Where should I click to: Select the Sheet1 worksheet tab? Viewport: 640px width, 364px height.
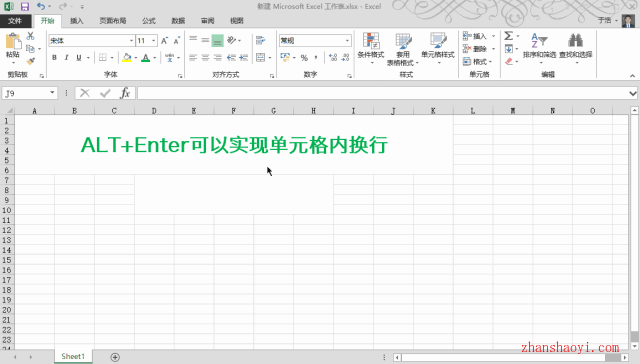[x=73, y=356]
